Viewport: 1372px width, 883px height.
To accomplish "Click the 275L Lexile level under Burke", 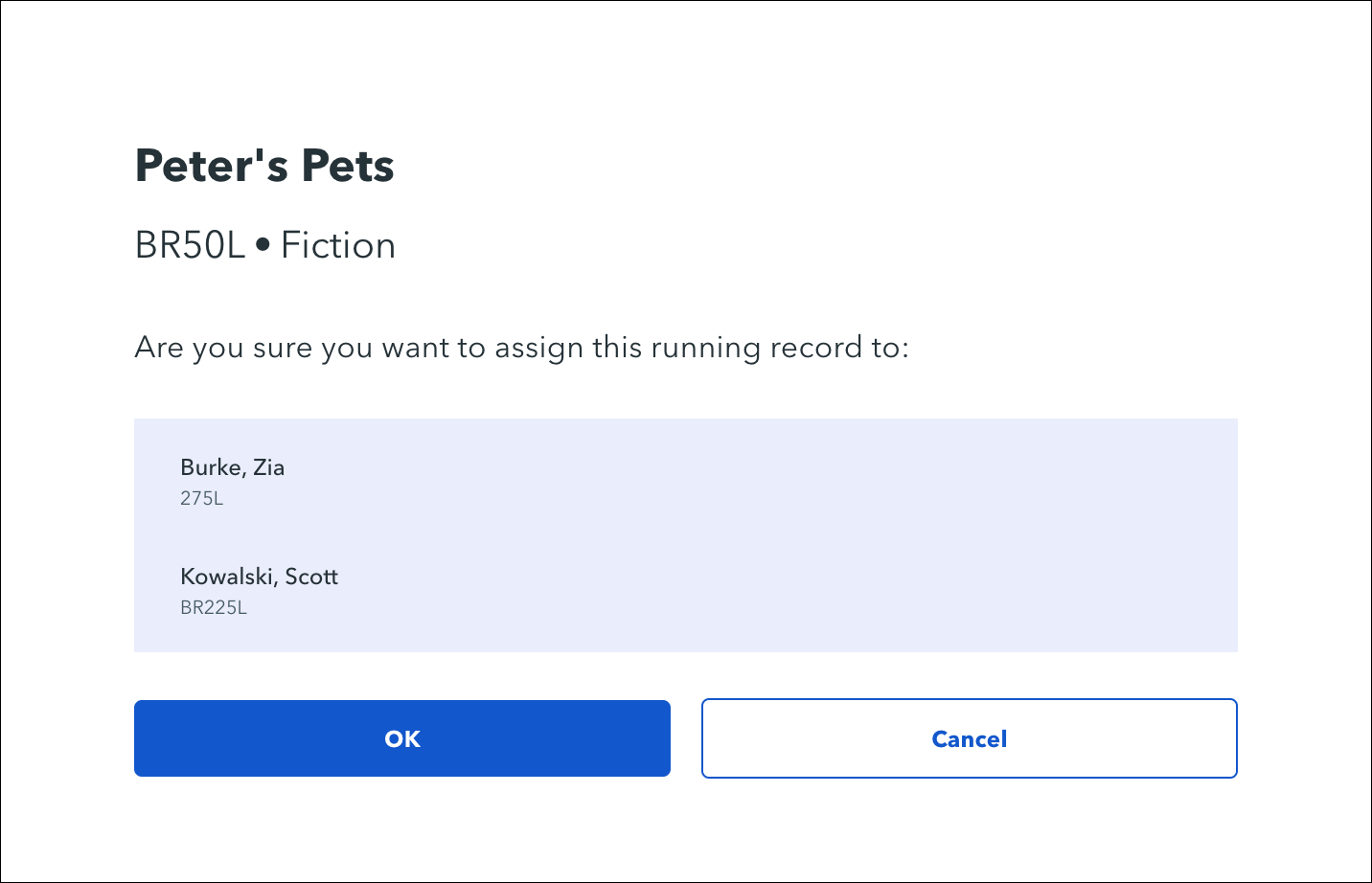I will tap(201, 498).
